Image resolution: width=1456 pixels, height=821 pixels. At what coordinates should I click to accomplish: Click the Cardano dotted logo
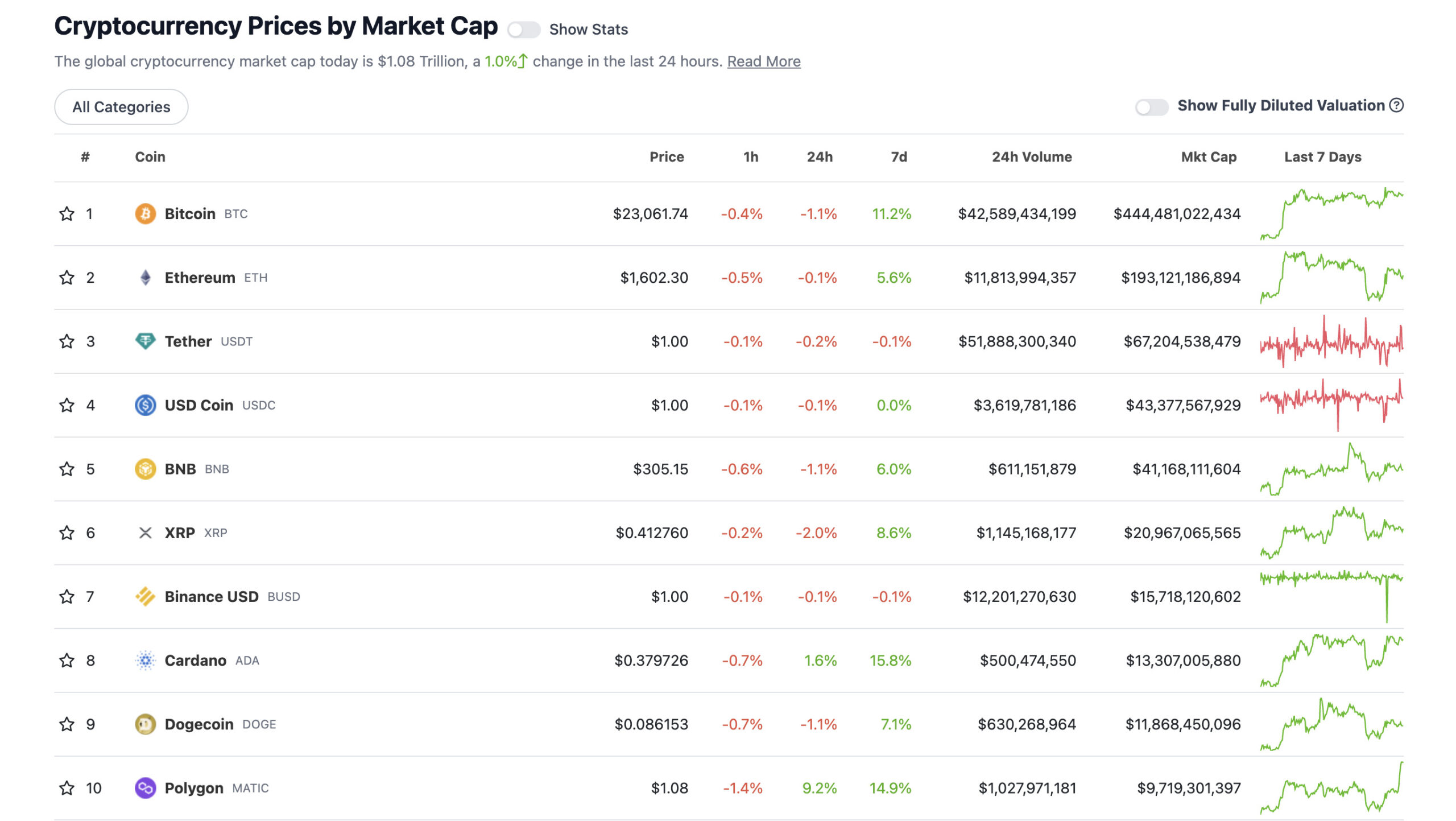click(145, 660)
